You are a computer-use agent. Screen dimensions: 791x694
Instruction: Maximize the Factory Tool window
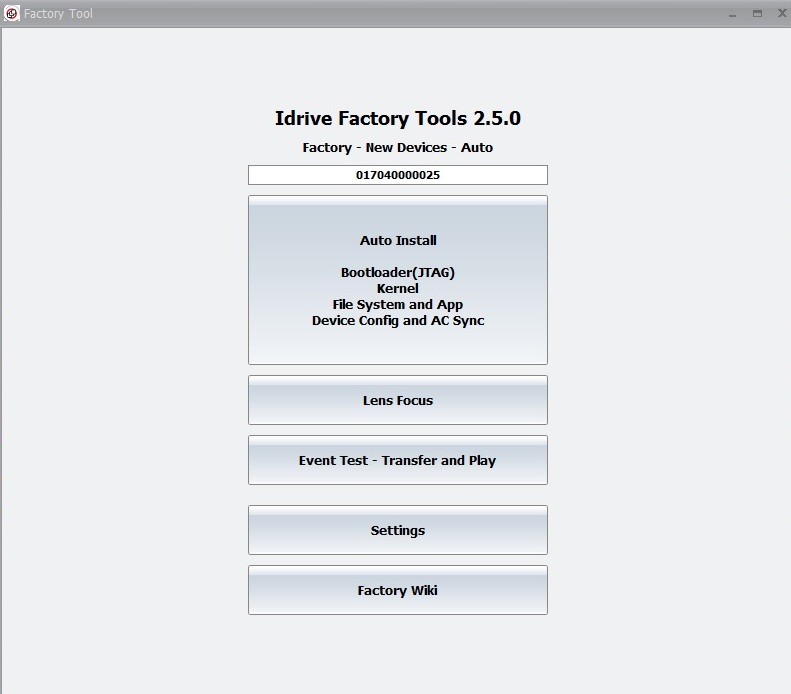(x=757, y=14)
